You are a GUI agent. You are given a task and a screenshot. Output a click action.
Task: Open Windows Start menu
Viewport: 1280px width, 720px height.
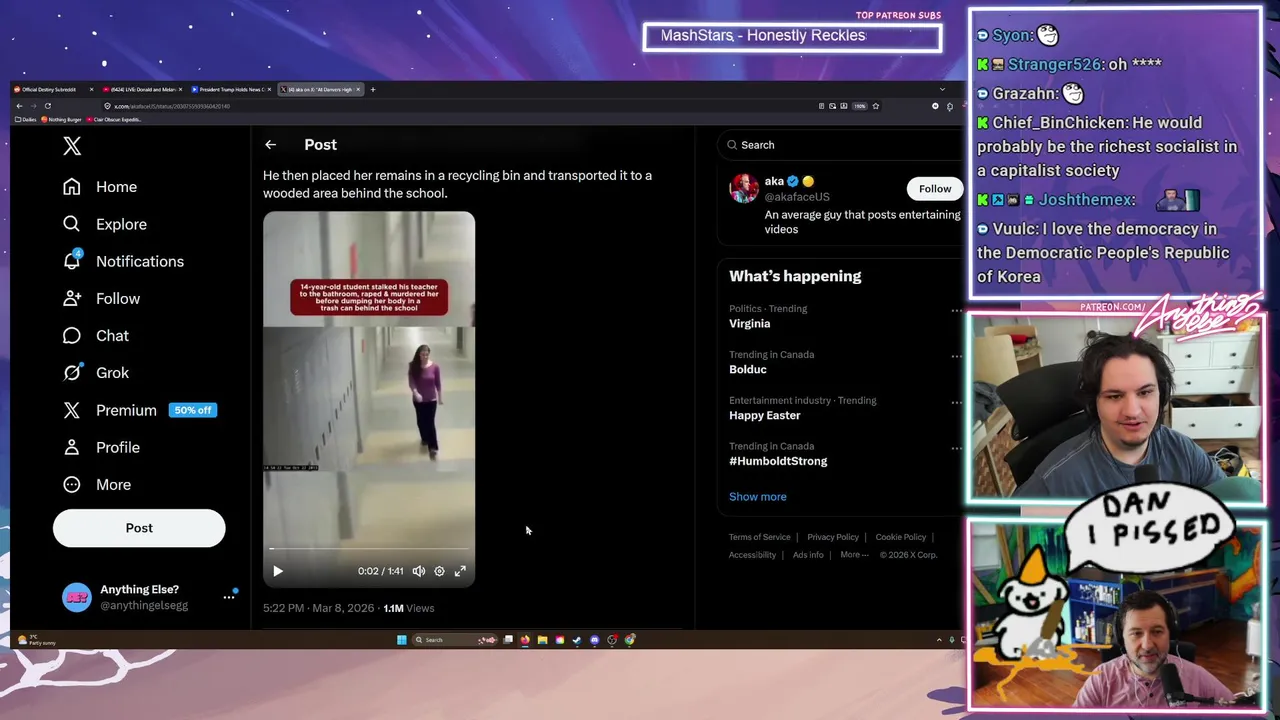tap(402, 640)
